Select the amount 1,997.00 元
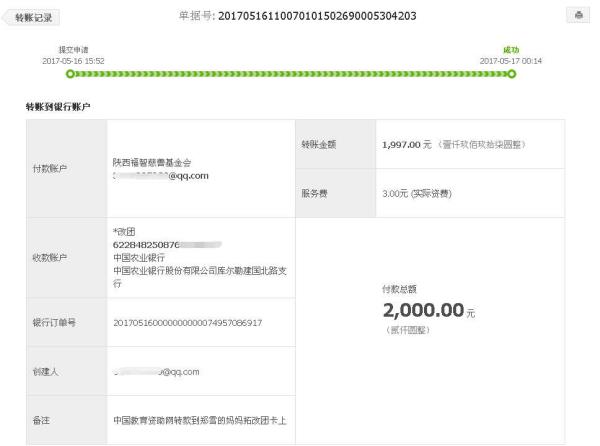 point(407,145)
